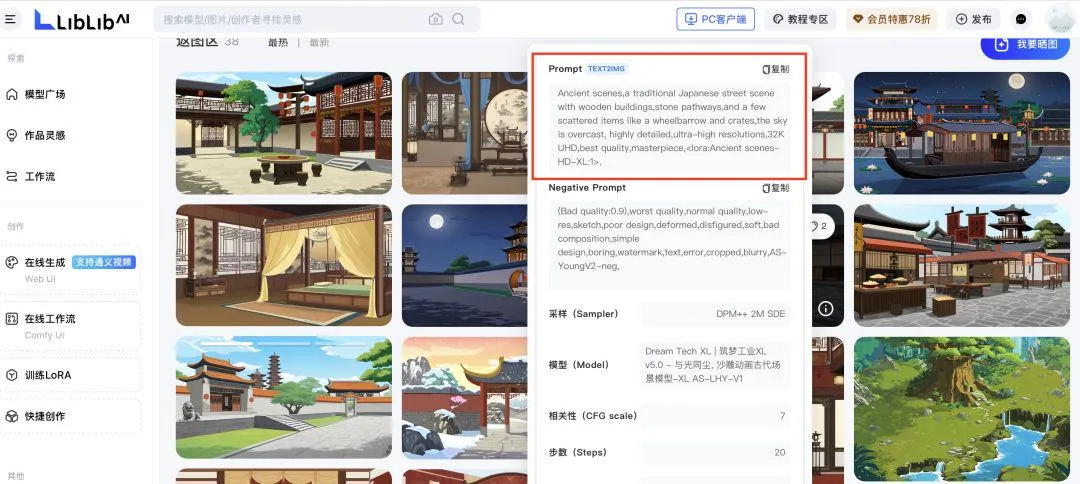Open 快捷创作 in the sidebar

[x=70, y=417]
